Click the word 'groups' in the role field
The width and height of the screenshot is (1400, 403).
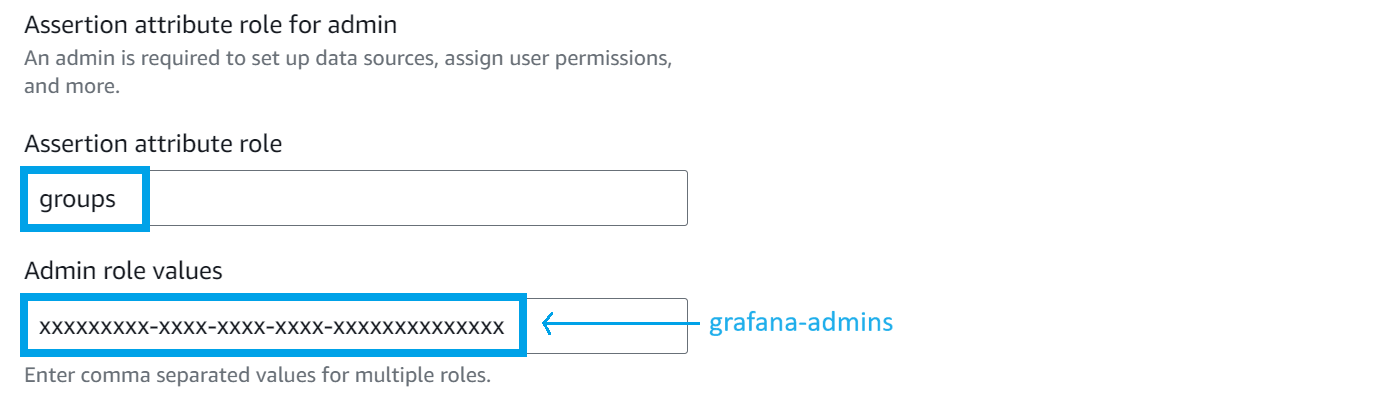pos(78,199)
